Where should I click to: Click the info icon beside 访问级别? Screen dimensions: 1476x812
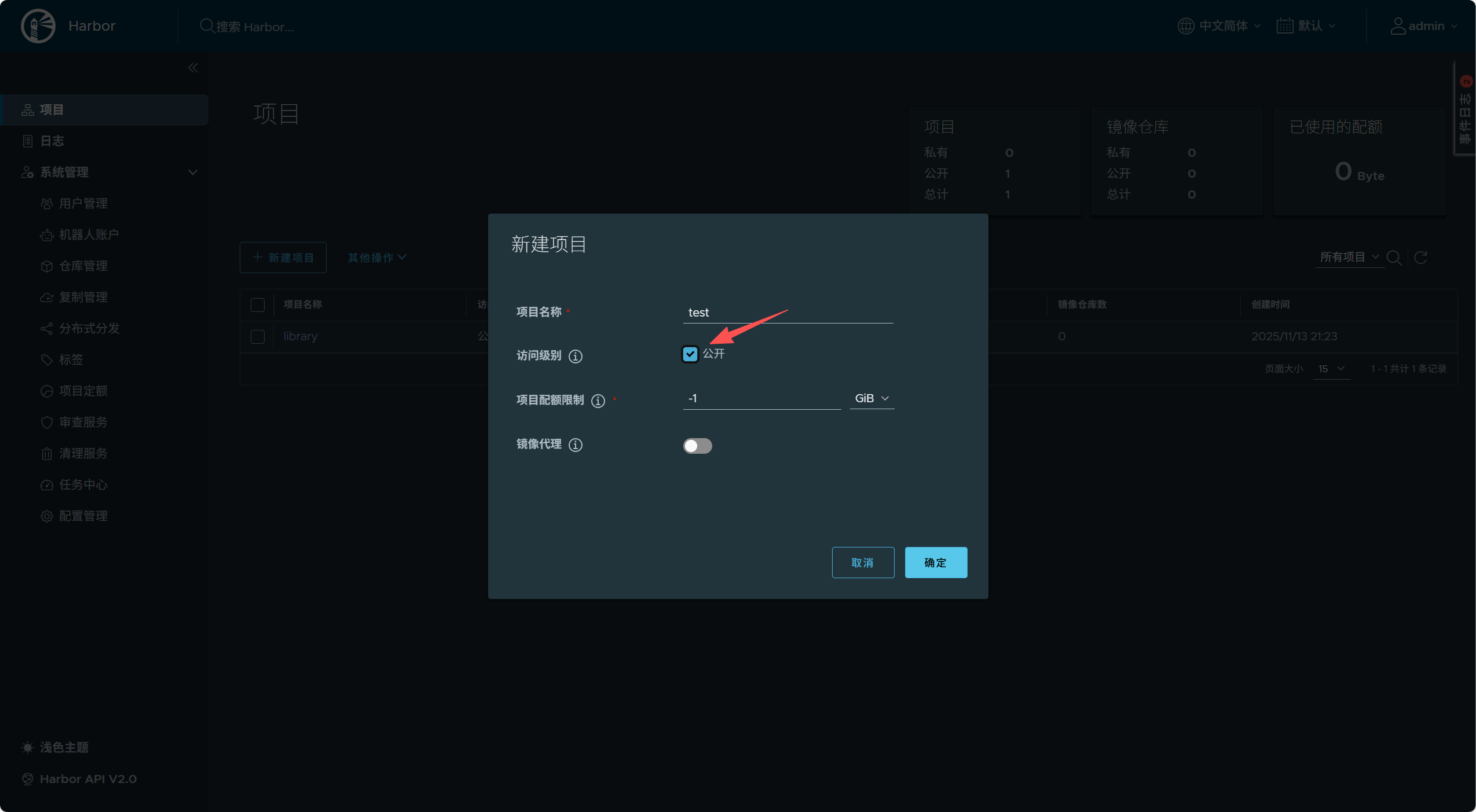pos(575,357)
